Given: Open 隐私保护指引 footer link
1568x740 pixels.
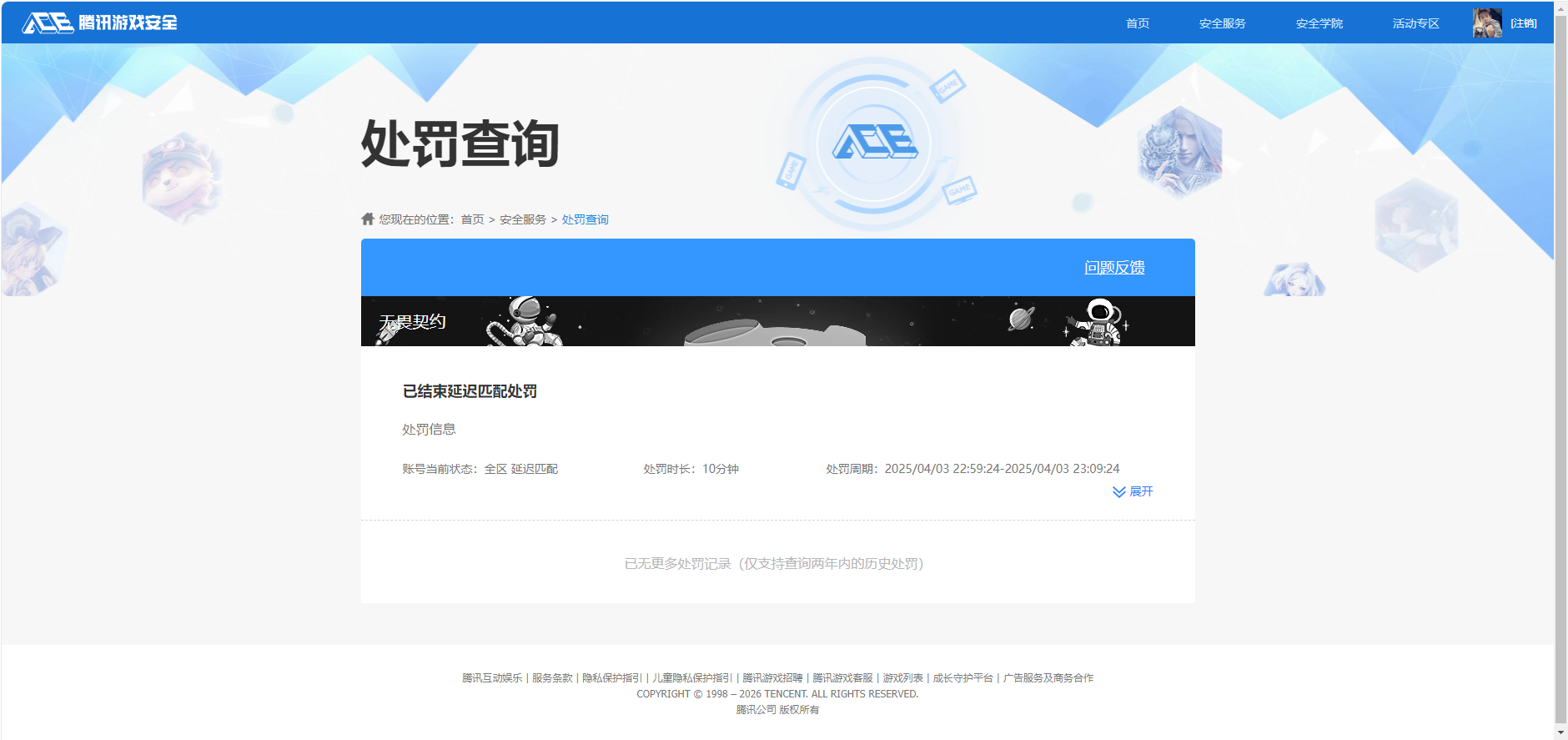Looking at the screenshot, I should 612,678.
